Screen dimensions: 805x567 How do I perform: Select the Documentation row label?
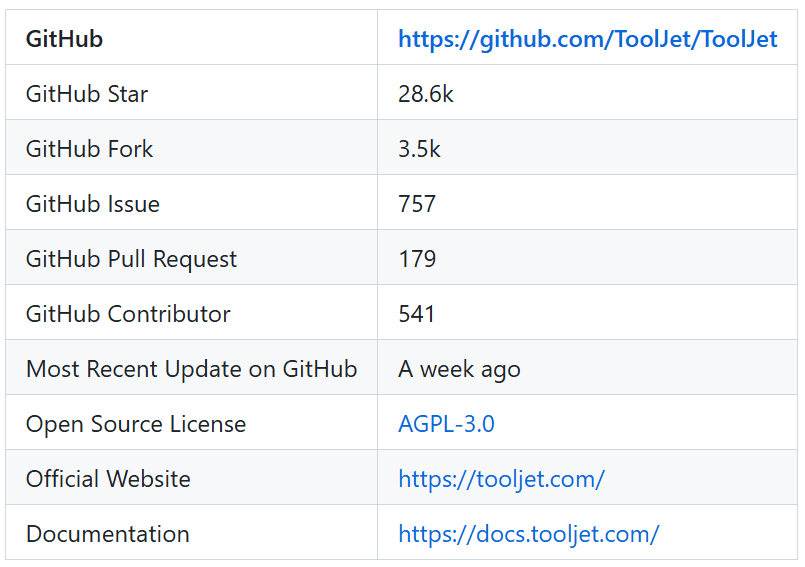tap(108, 534)
